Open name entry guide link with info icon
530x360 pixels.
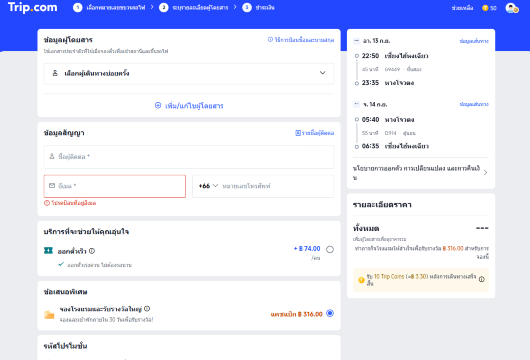(301, 40)
